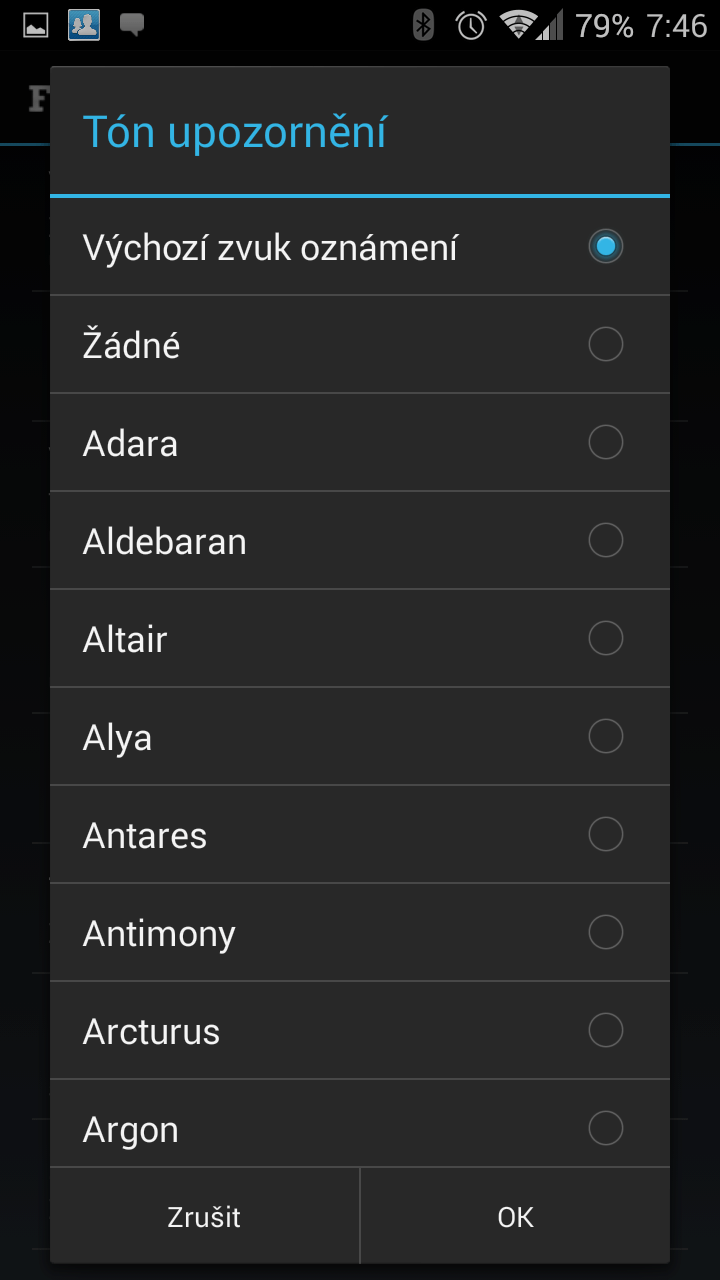Tap the picture notification icon
Screen dimensions: 720x1280
pos(36,25)
